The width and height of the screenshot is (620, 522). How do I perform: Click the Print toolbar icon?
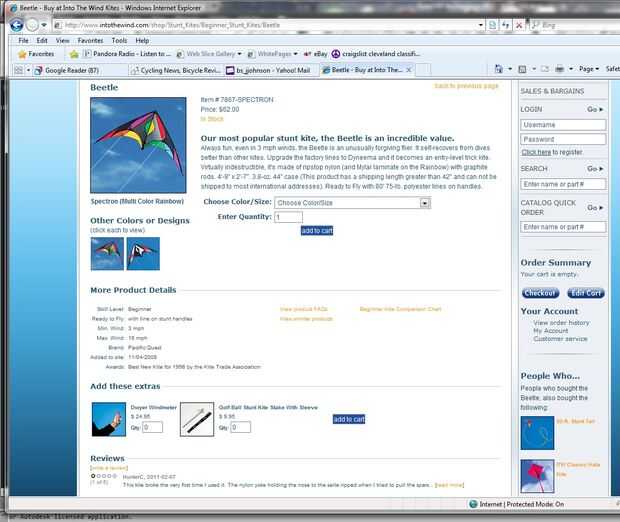coord(559,69)
